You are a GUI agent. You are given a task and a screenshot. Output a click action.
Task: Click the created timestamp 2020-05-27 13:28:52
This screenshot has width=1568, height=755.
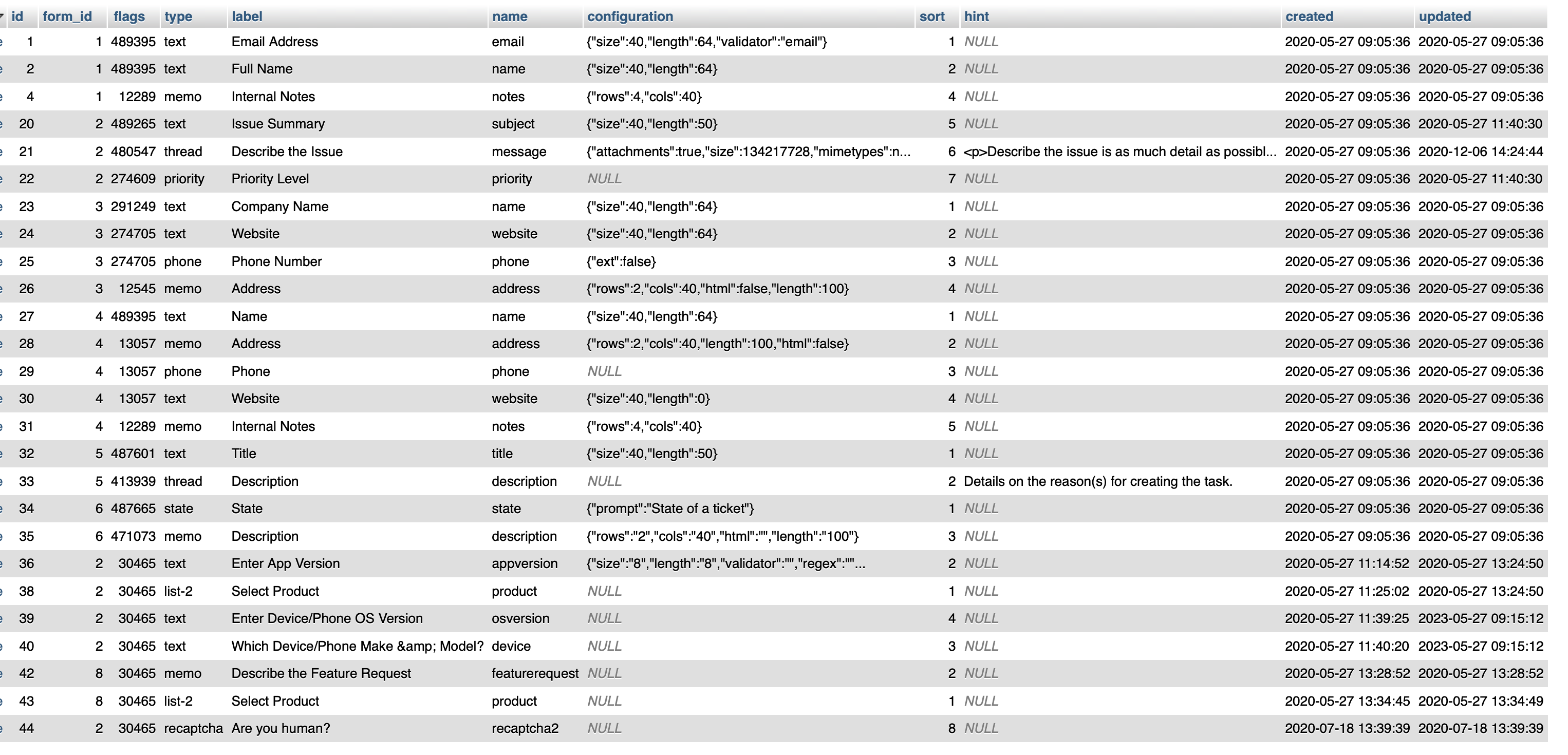[x=1348, y=673]
